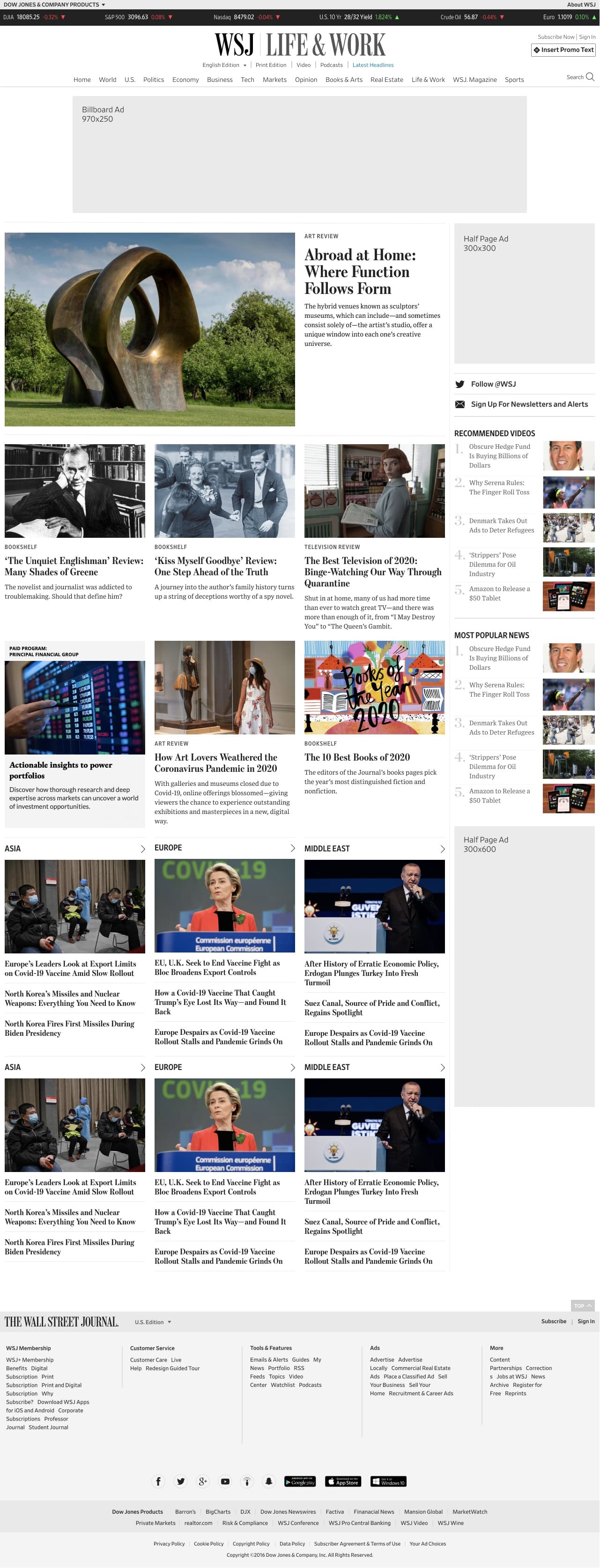600x1568 pixels.
Task: Click the TOP back-to-top button
Action: [x=582, y=1305]
